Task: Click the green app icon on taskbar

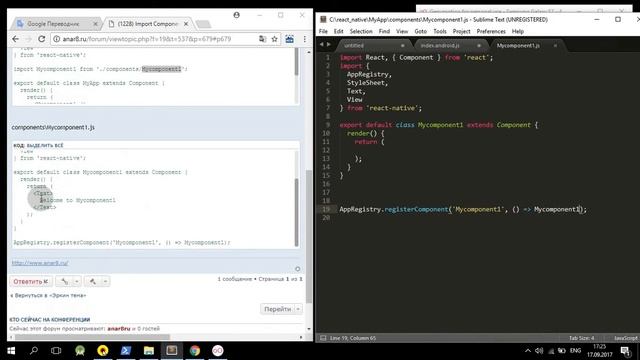Action: tap(80, 351)
